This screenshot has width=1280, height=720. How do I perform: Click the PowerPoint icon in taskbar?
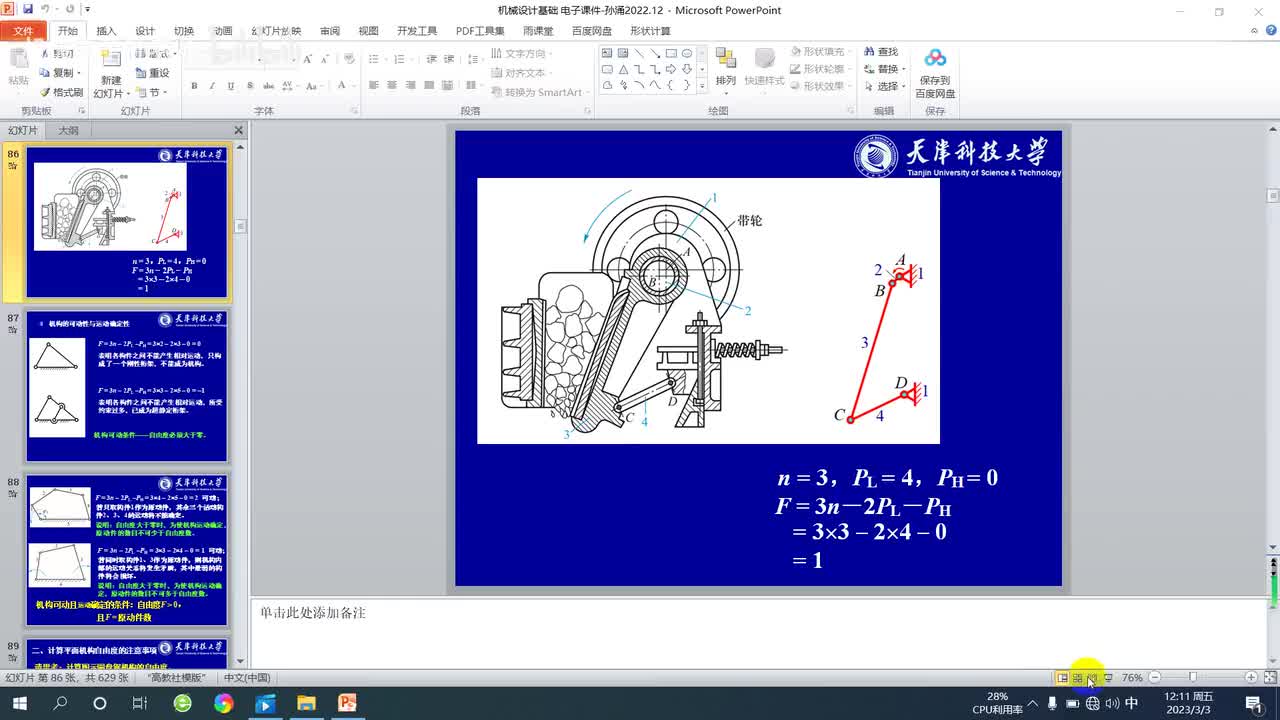[x=347, y=703]
